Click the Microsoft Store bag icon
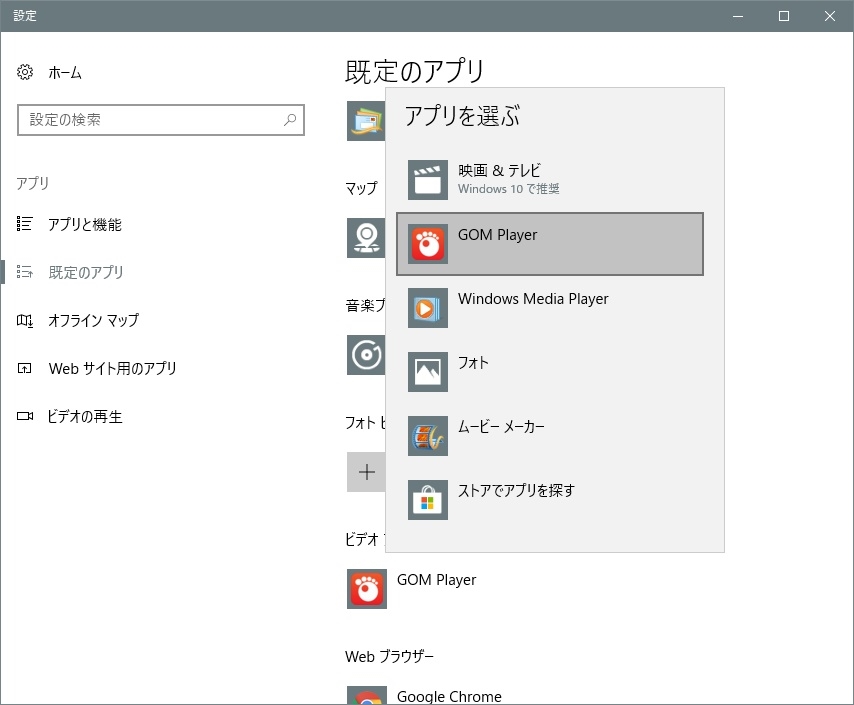The height and width of the screenshot is (705, 854). click(427, 500)
